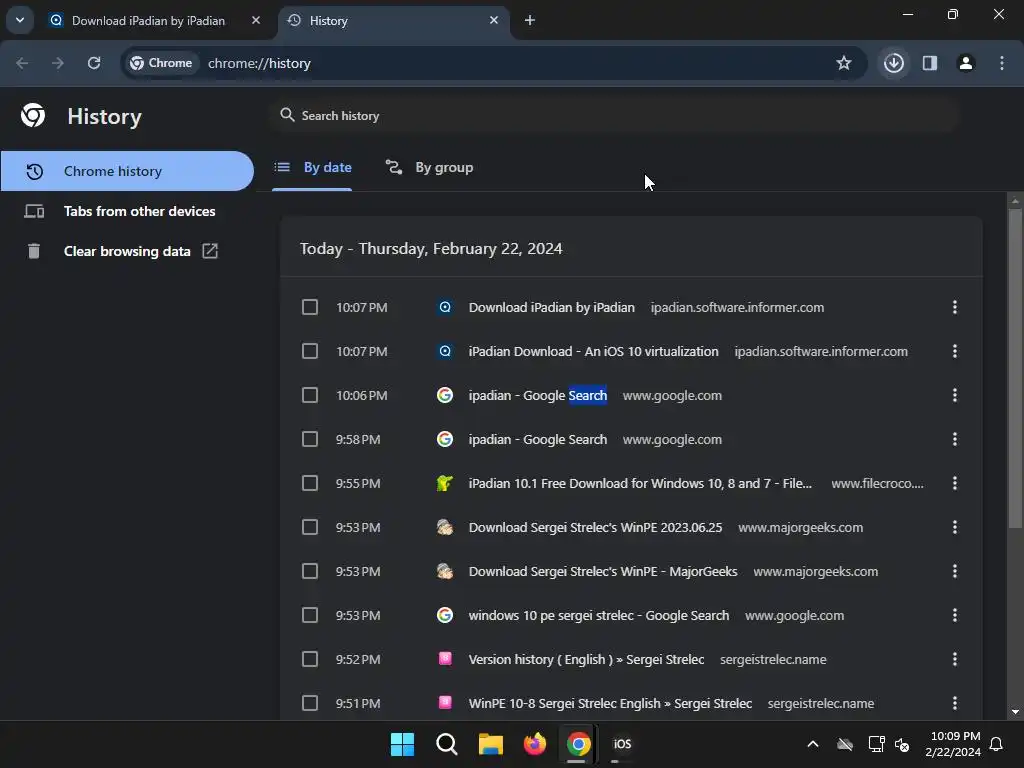Click the Software Informer favicon of Download iPadian entry
1024x768 pixels.
pos(445,307)
